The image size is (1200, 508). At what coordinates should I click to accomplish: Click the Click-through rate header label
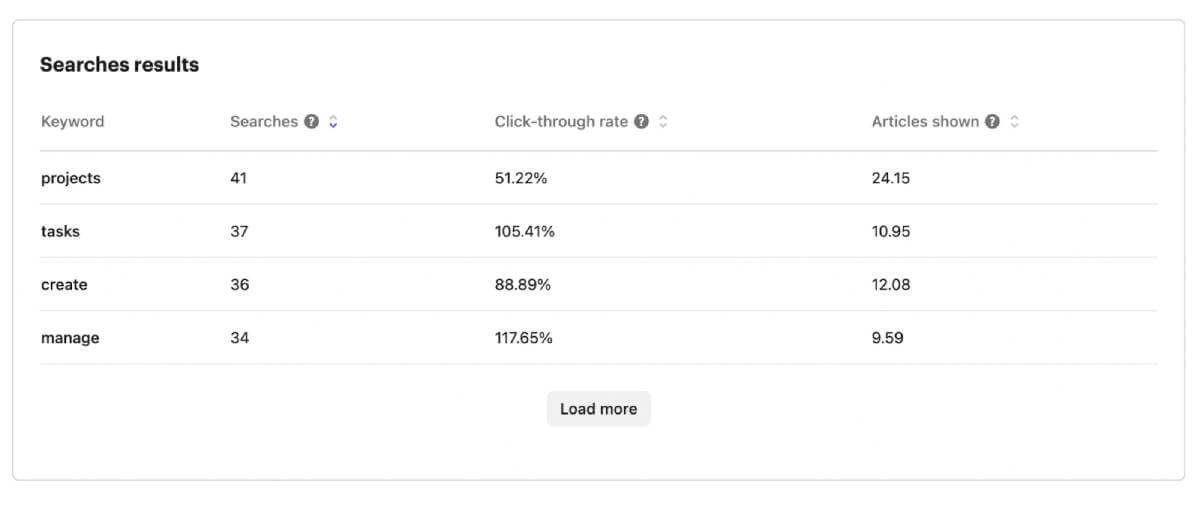561,122
